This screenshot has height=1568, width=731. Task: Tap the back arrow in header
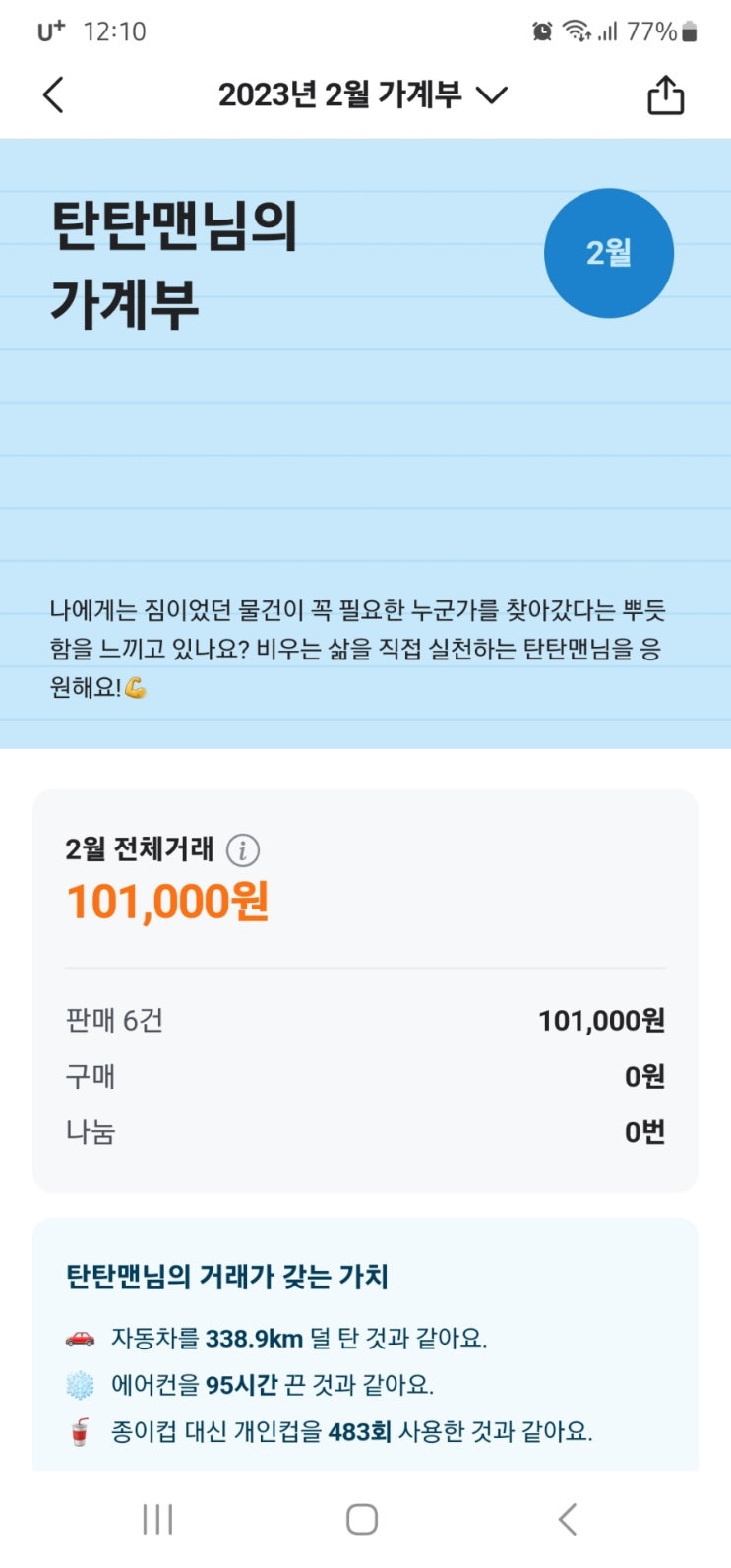(x=54, y=95)
